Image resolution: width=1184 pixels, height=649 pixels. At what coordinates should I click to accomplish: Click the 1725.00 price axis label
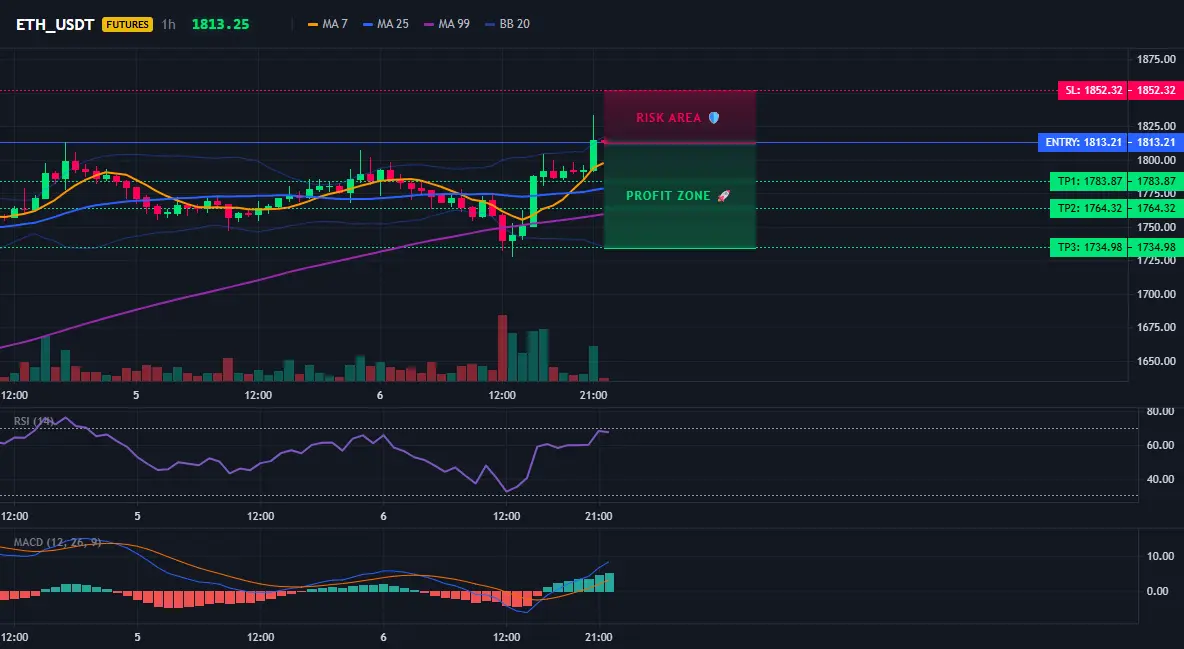click(1156, 260)
